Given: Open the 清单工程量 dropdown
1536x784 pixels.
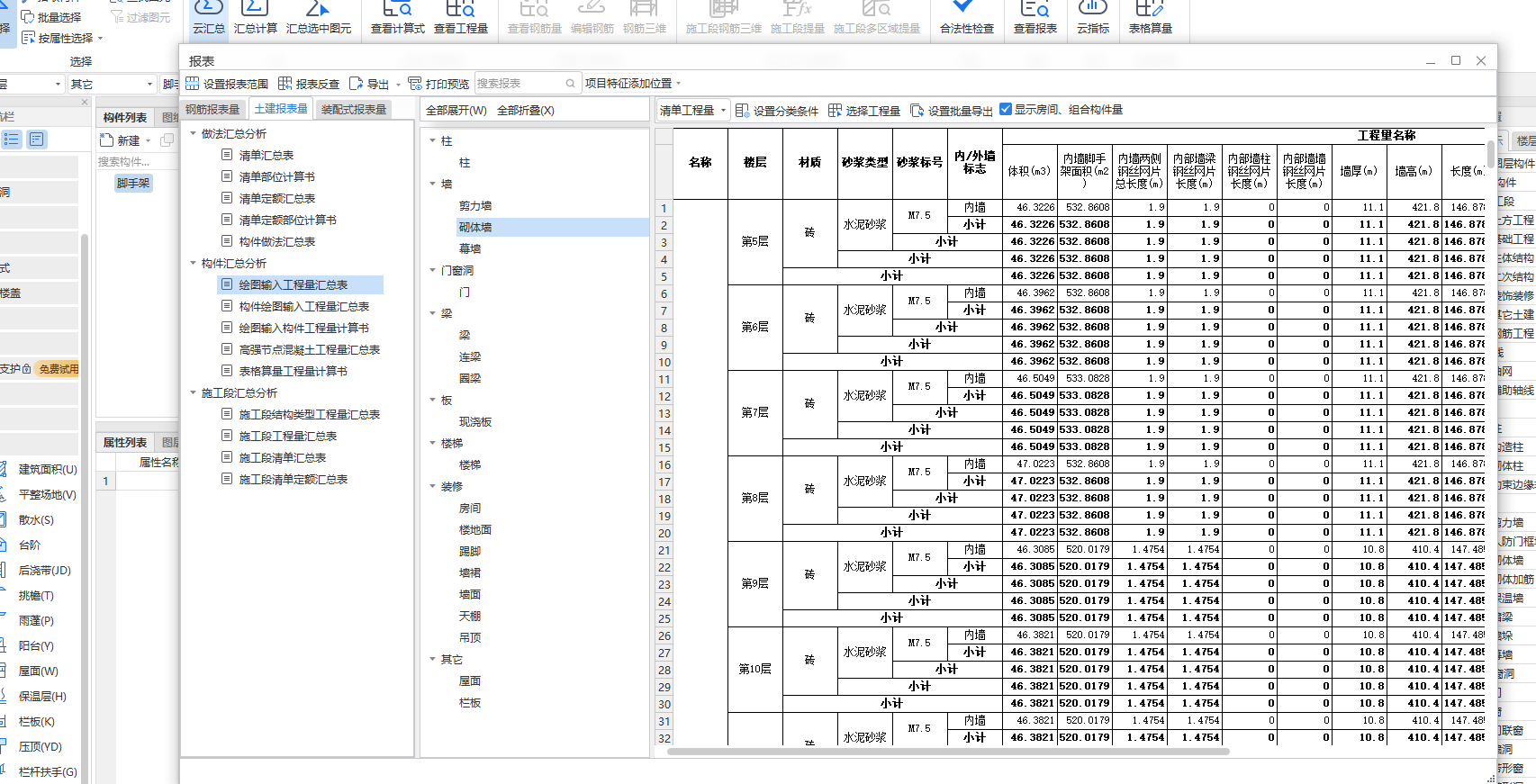Looking at the screenshot, I should [692, 110].
